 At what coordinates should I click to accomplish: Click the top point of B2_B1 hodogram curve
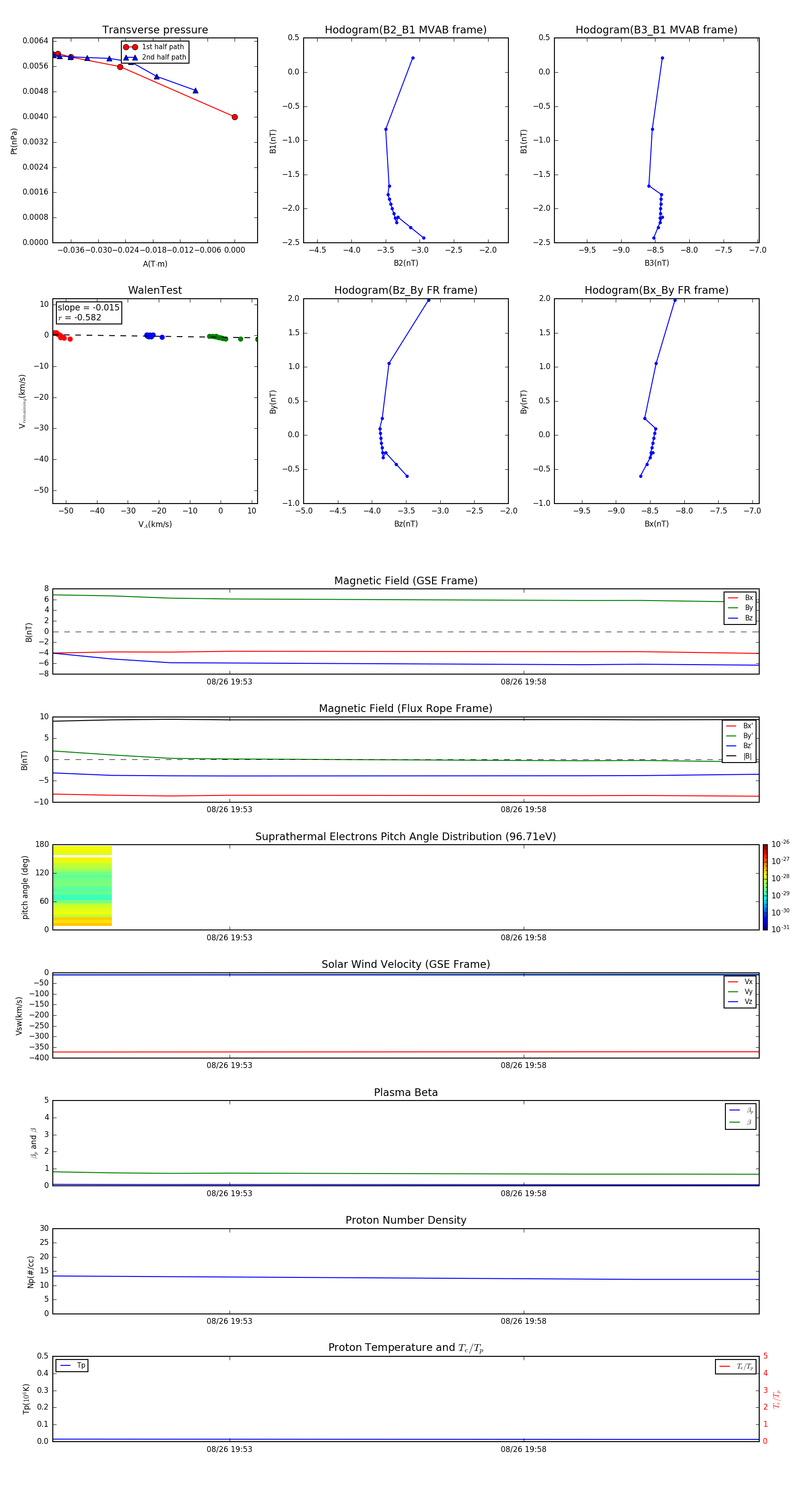[x=413, y=58]
